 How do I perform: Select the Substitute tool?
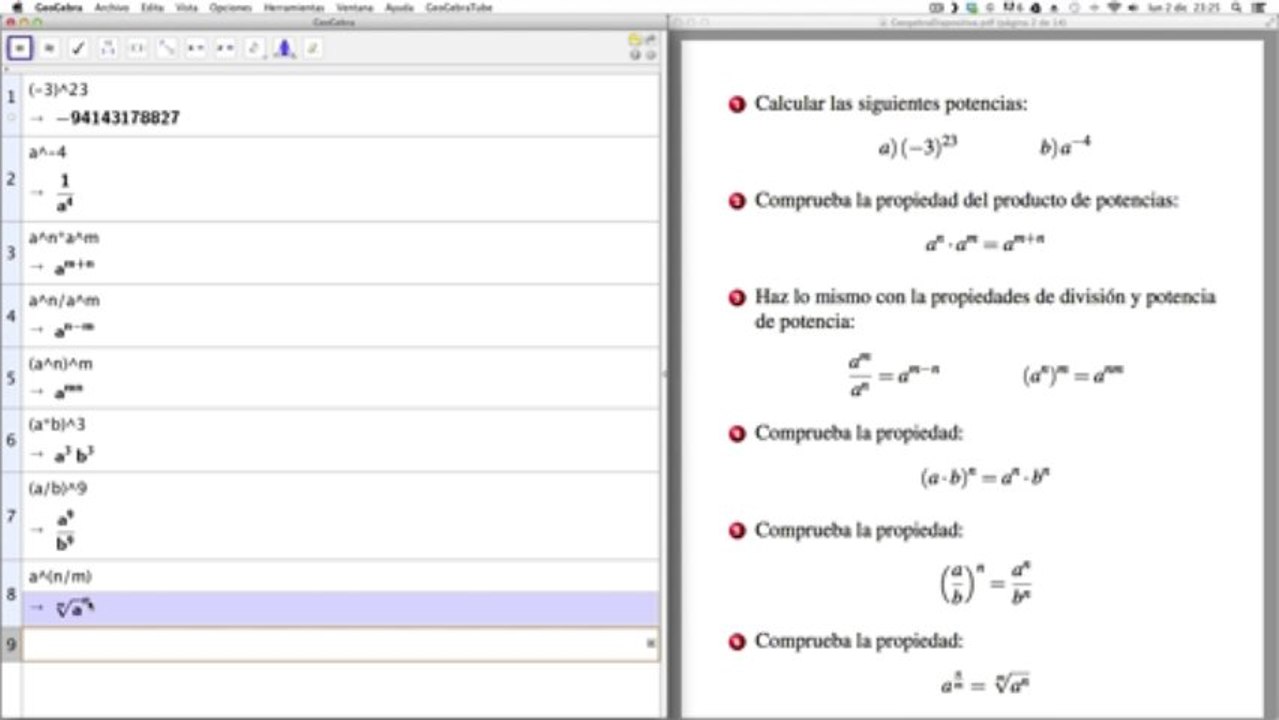167,48
